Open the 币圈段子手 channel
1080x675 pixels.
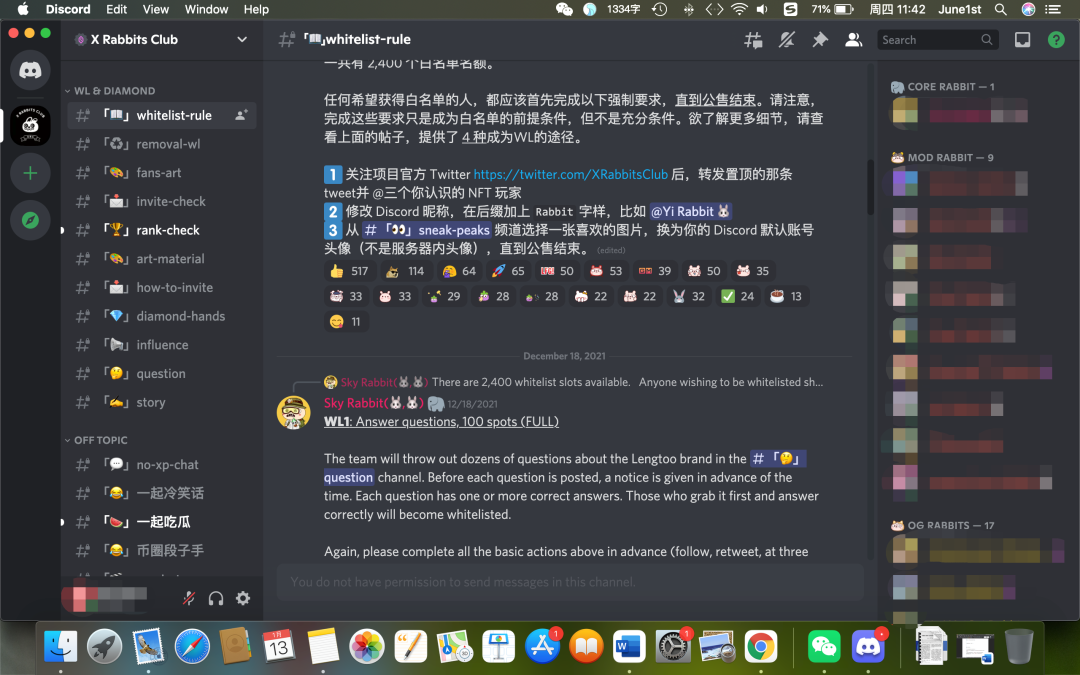click(162, 551)
